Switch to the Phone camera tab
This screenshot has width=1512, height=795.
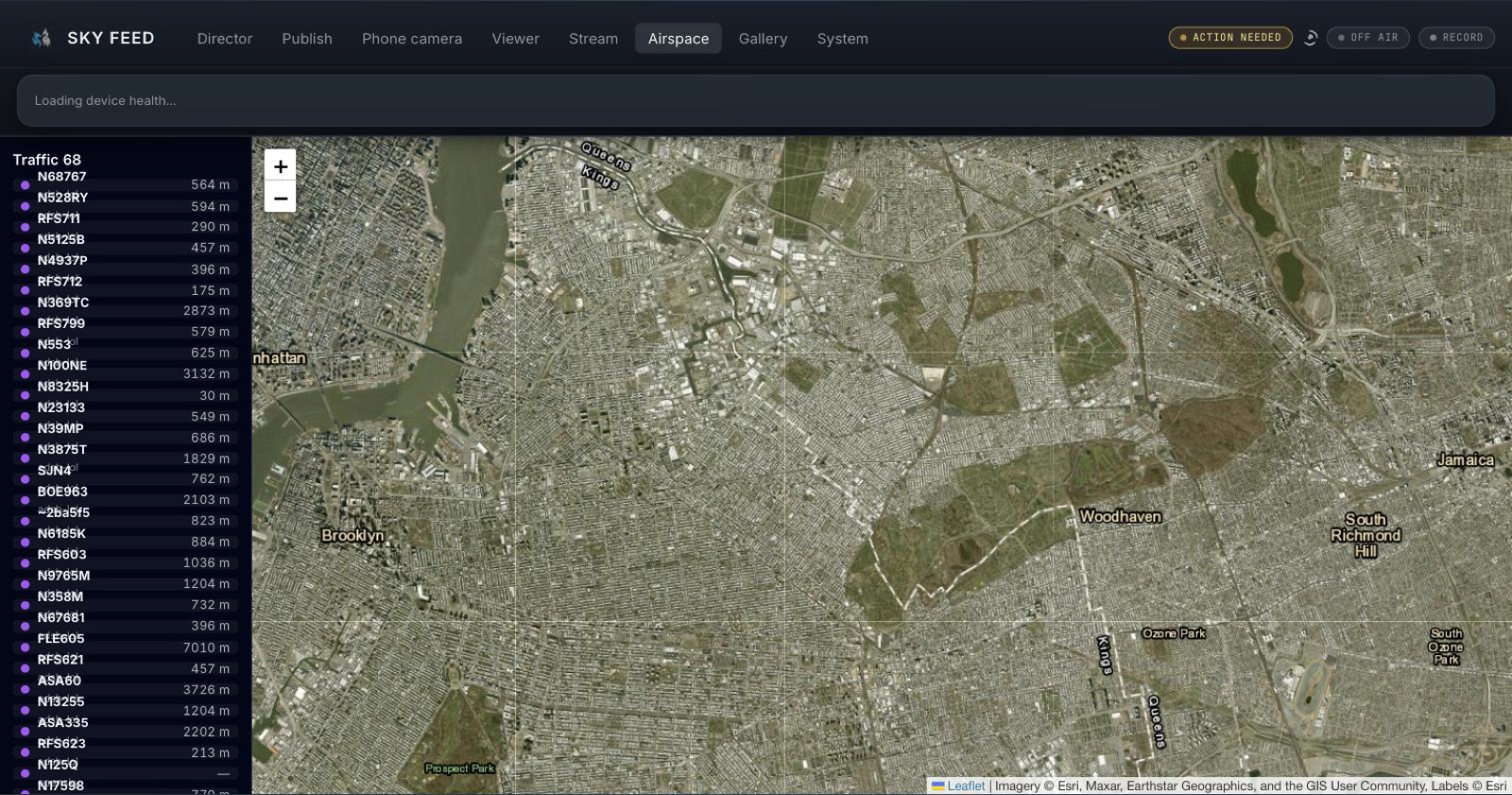click(412, 39)
